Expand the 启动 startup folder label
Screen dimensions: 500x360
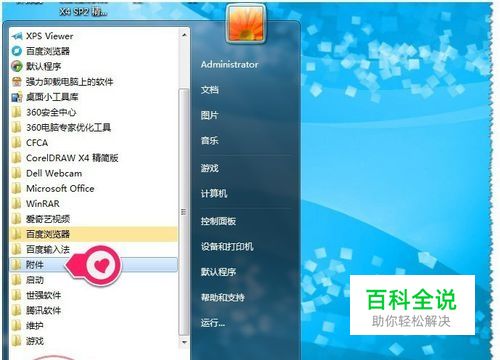click(35, 280)
